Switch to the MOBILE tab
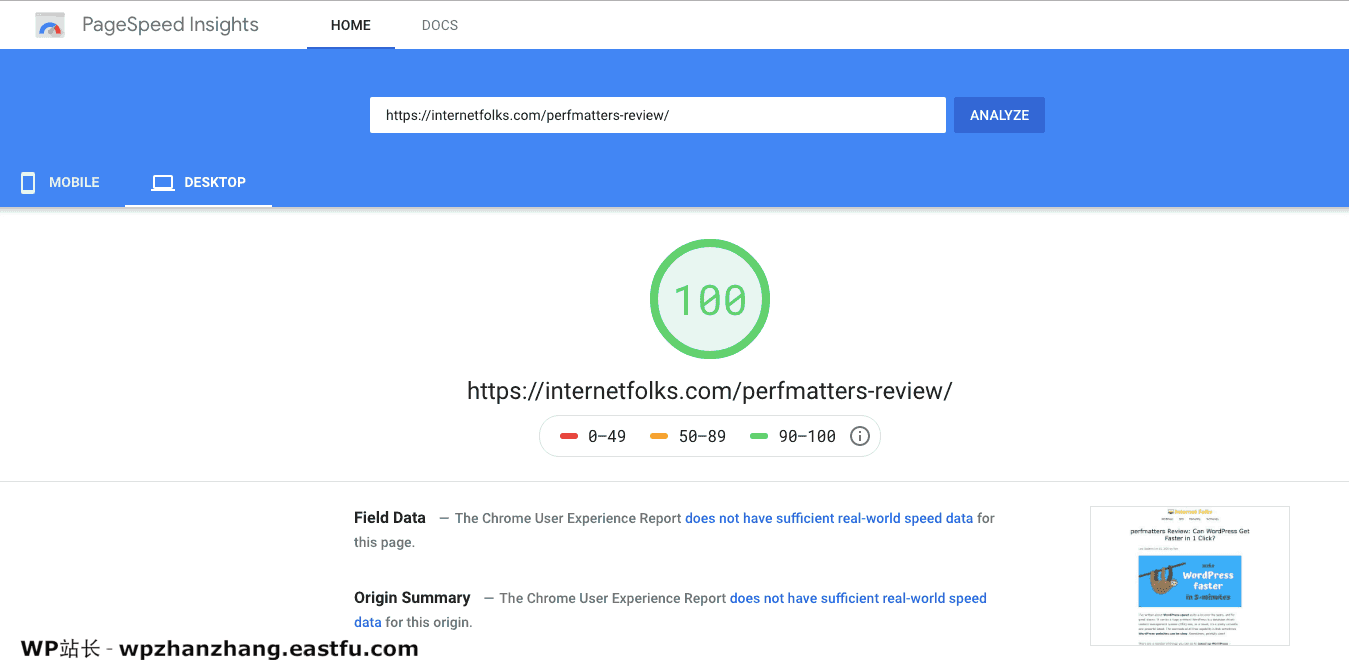The image size is (1349, 670). (62, 182)
